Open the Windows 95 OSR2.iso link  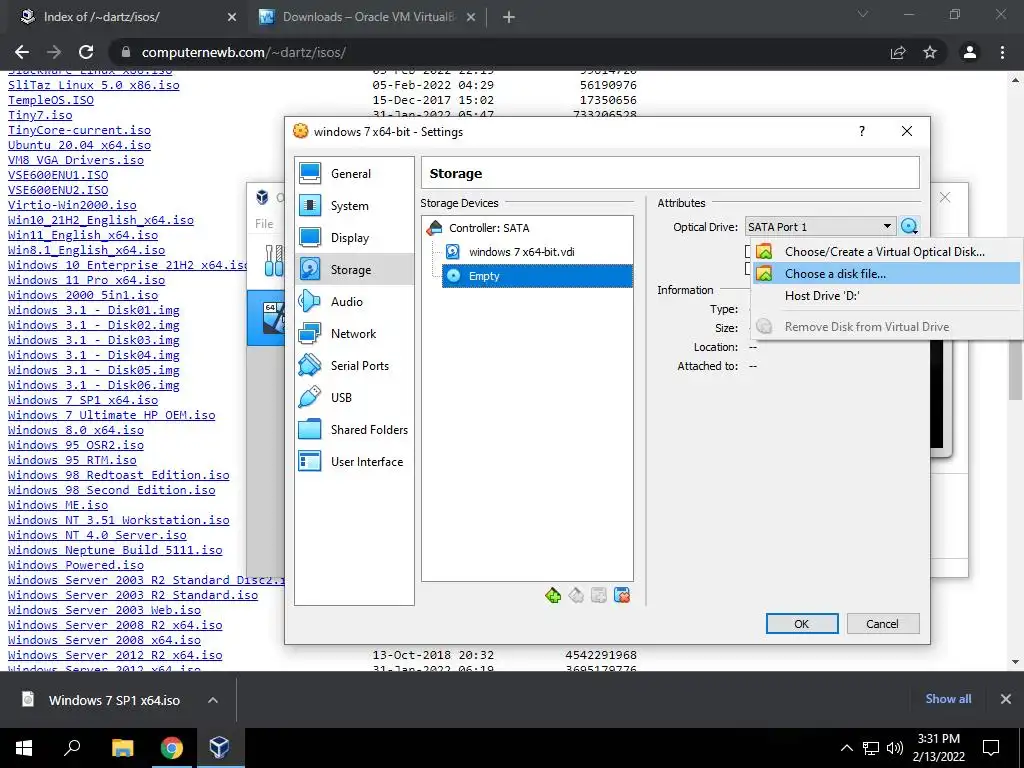76,445
